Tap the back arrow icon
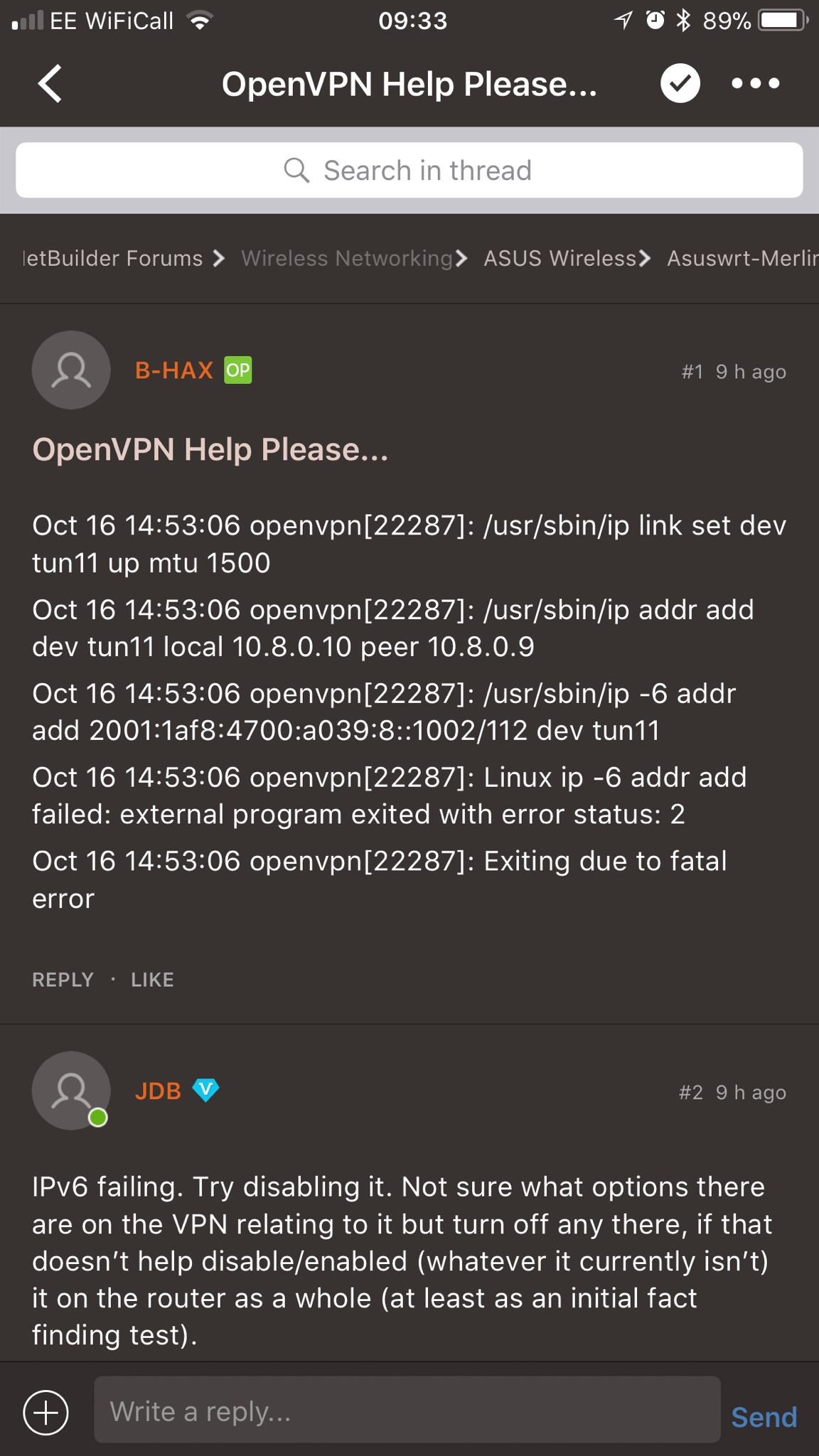The width and height of the screenshot is (819, 1456). point(50,84)
